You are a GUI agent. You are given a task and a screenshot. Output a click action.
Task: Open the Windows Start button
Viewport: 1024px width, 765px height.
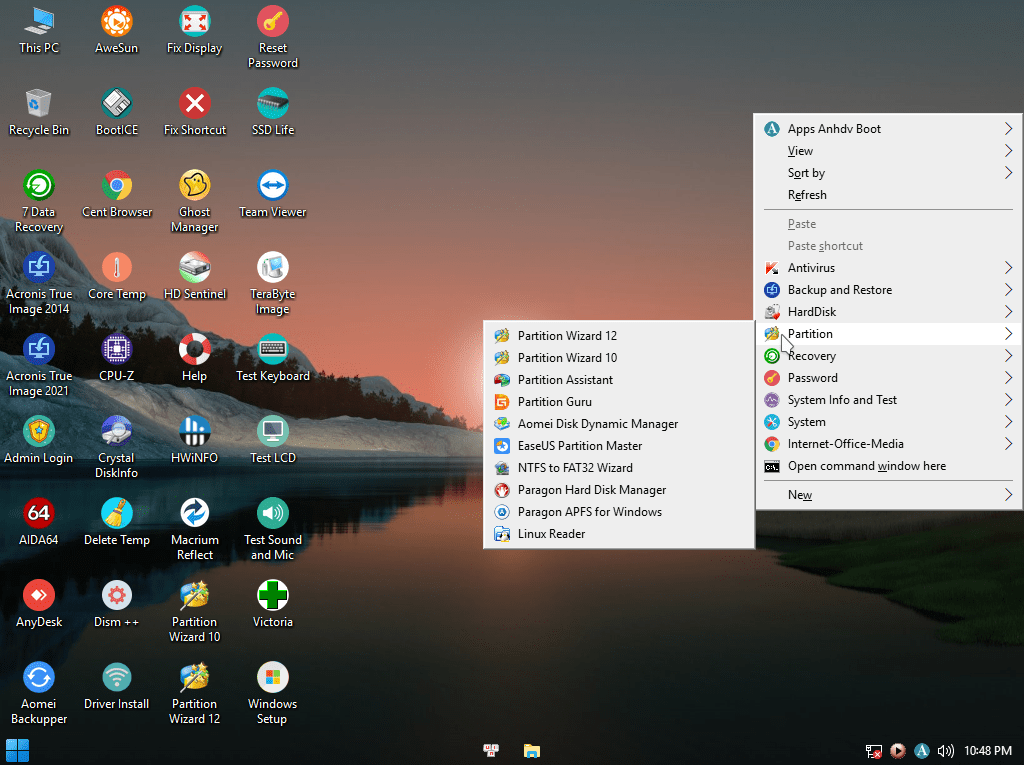tap(18, 751)
